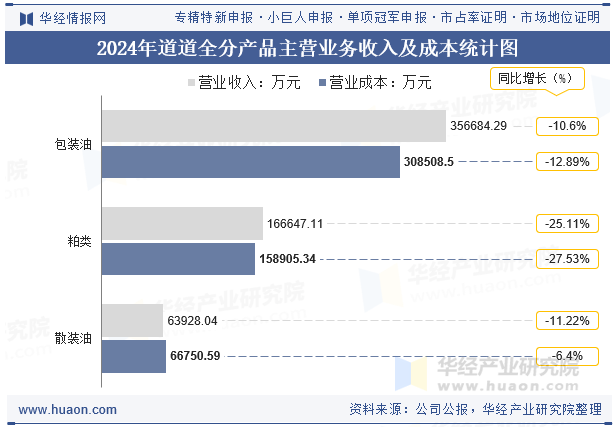615x427 pixels.
Task: Click the blue 营业成本 legend swatch
Action: 322,82
